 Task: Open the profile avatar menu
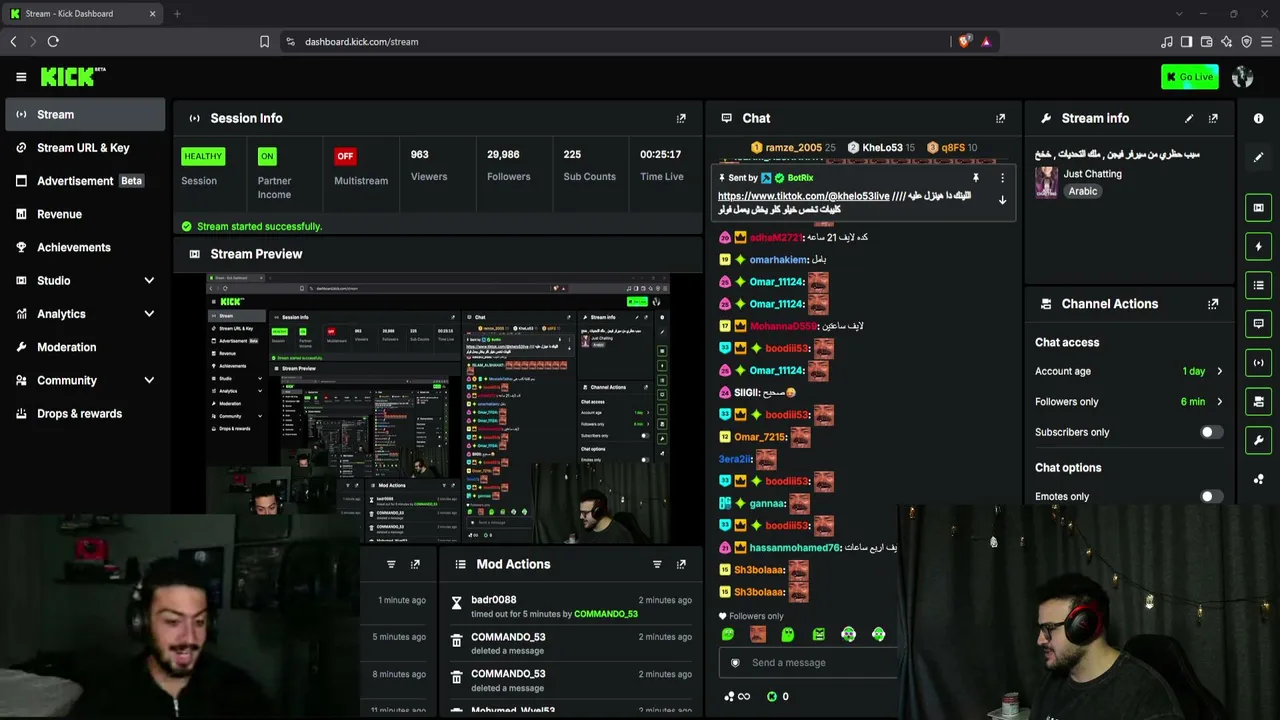(1243, 77)
